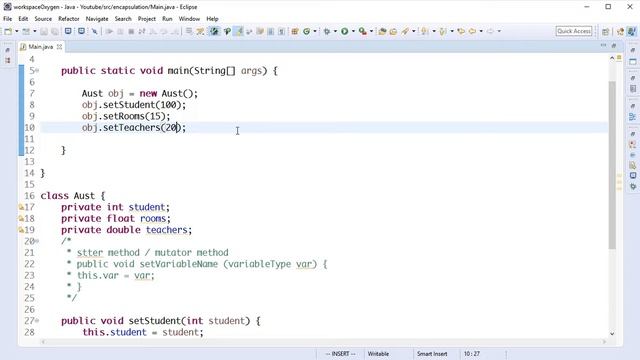Open the Project menu
The image size is (640, 360).
(147, 19)
